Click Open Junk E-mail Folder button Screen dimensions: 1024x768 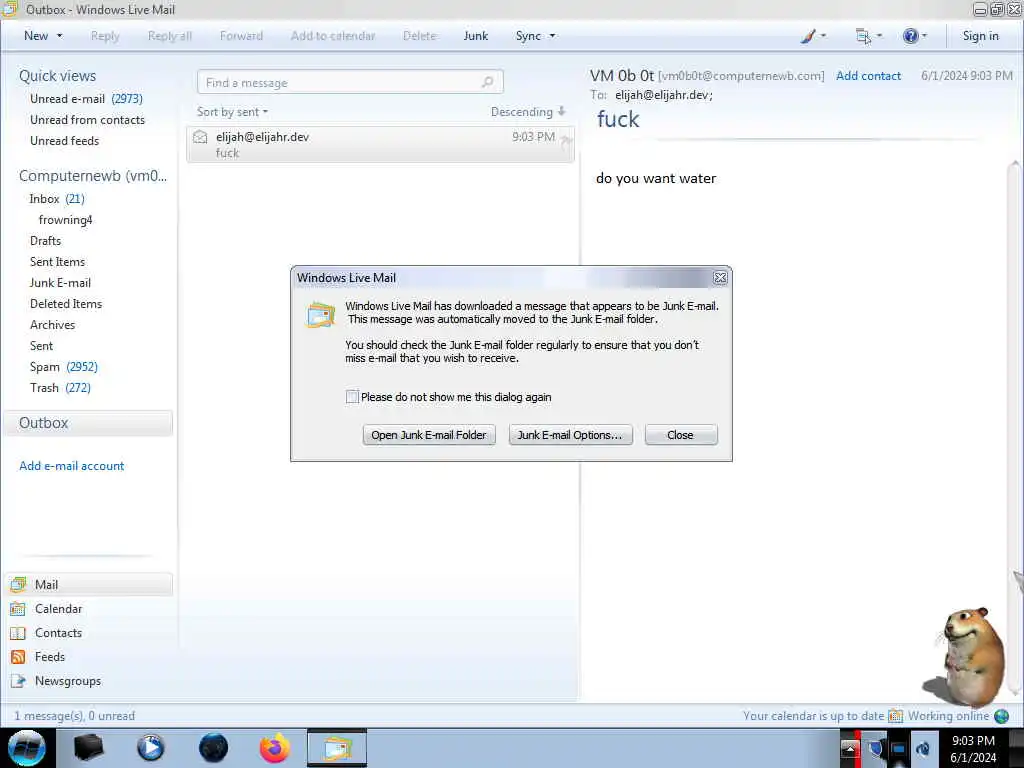[x=429, y=435]
